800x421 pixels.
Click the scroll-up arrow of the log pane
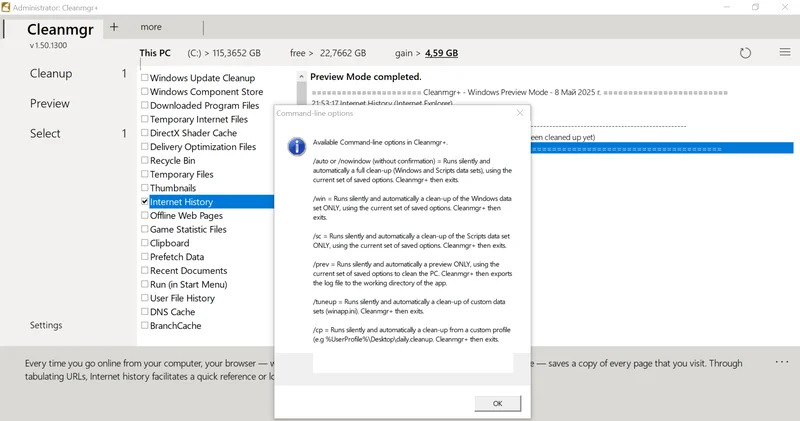pyautogui.click(x=302, y=77)
